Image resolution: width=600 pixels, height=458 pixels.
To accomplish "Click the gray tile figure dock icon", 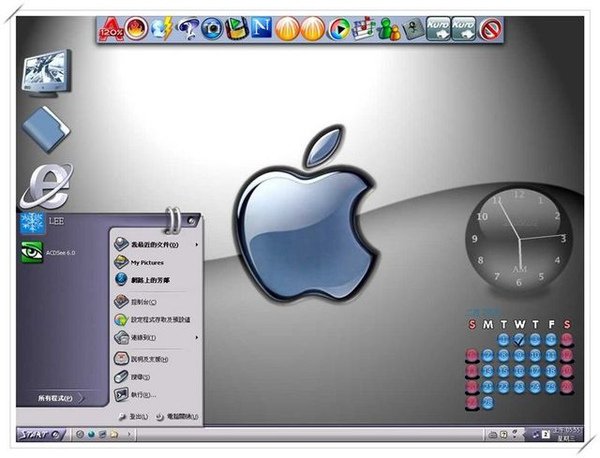I will point(413,29).
